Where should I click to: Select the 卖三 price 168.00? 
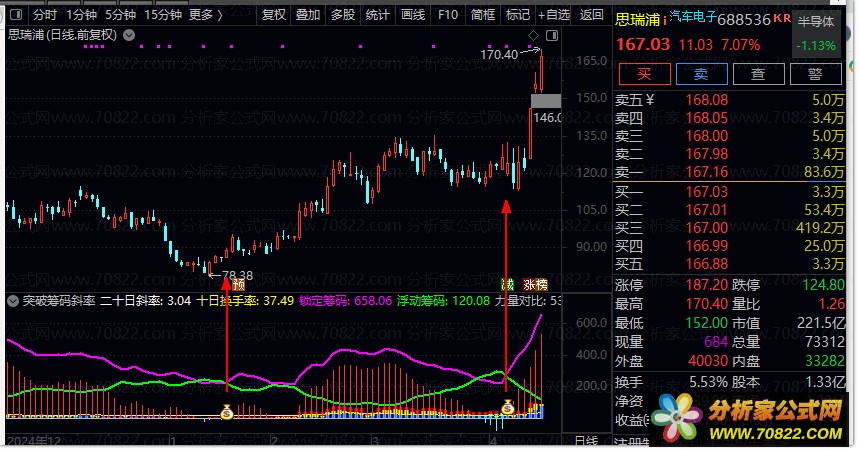click(707, 136)
